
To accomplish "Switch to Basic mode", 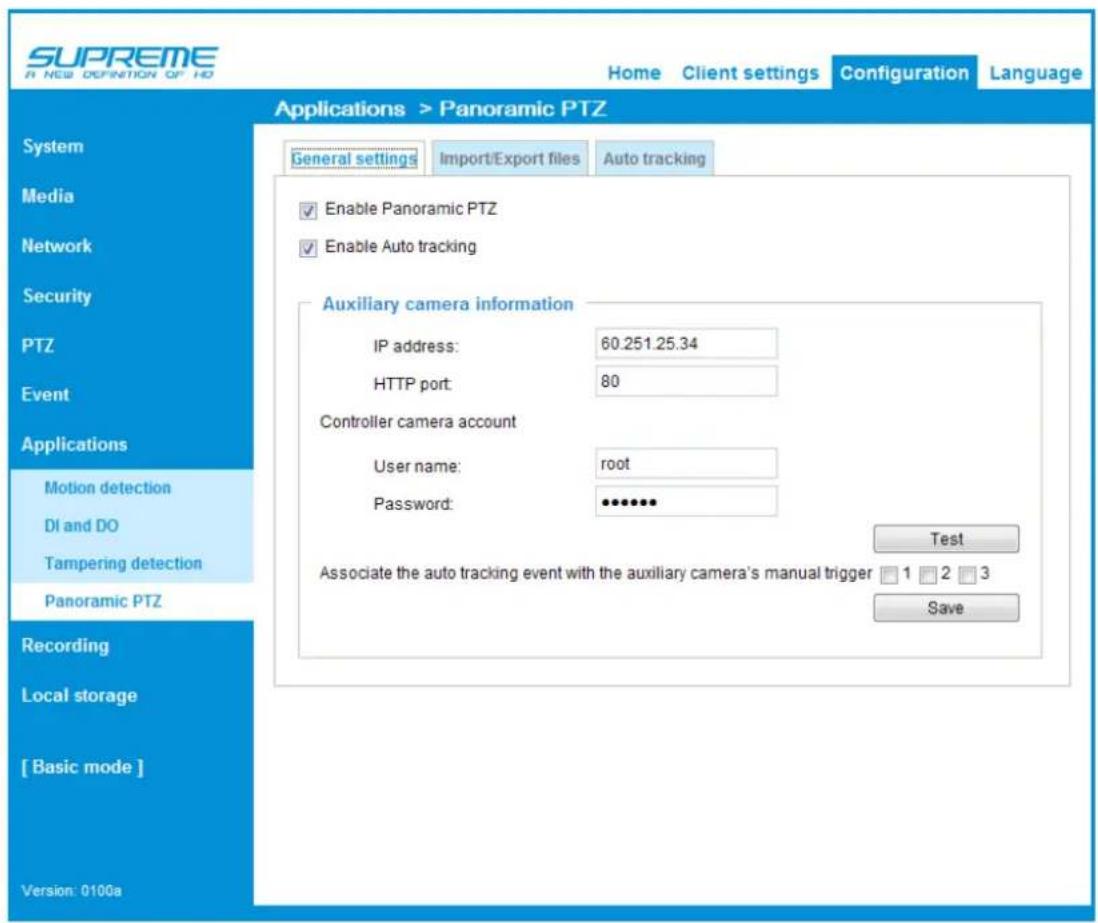I will (82, 767).
